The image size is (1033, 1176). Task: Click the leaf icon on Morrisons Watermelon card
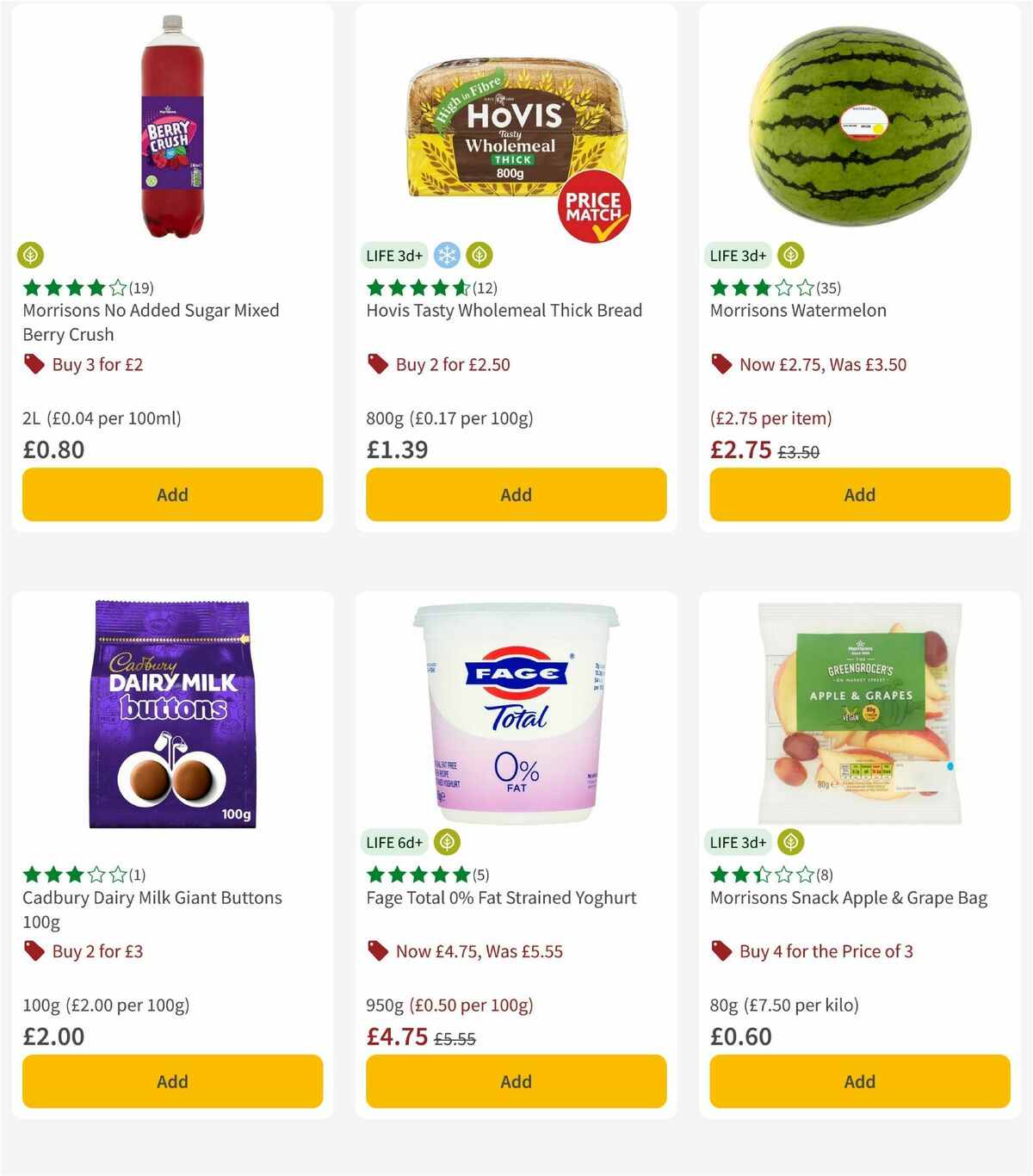click(789, 255)
